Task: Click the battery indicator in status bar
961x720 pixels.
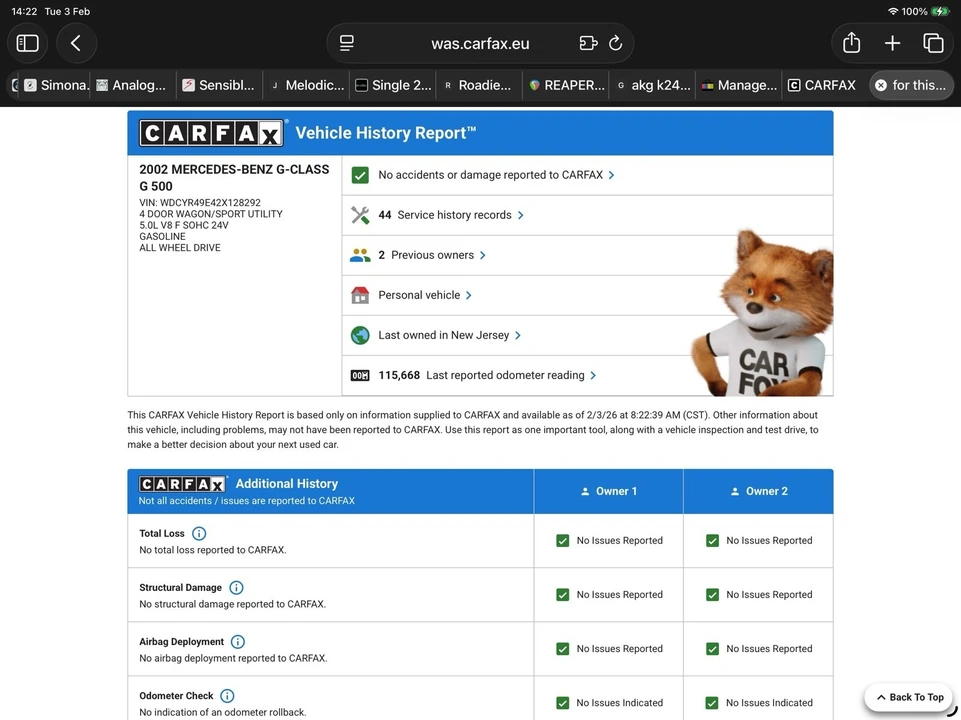Action: [x=940, y=11]
